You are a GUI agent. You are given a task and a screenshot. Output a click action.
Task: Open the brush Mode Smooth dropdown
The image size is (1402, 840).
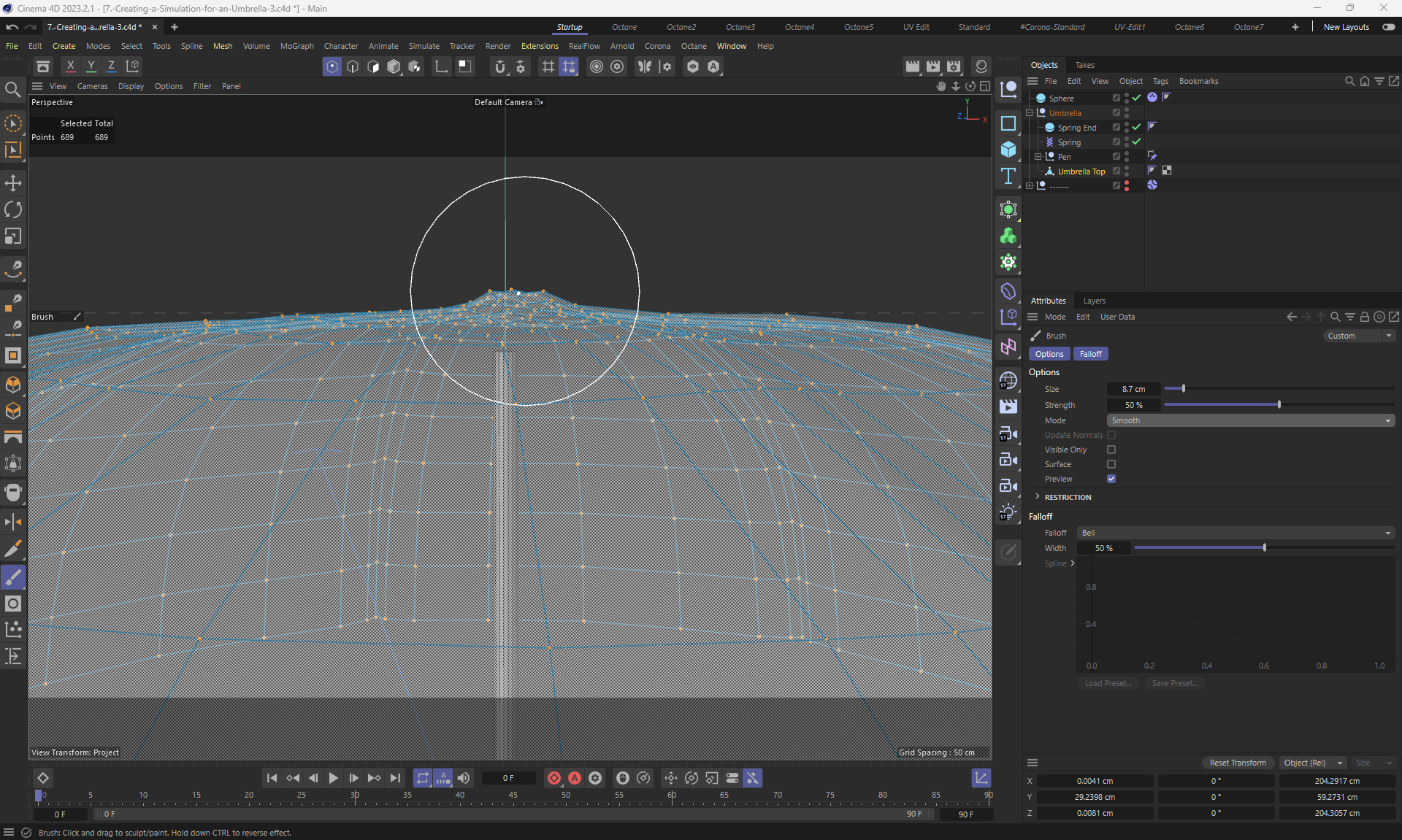point(1250,420)
